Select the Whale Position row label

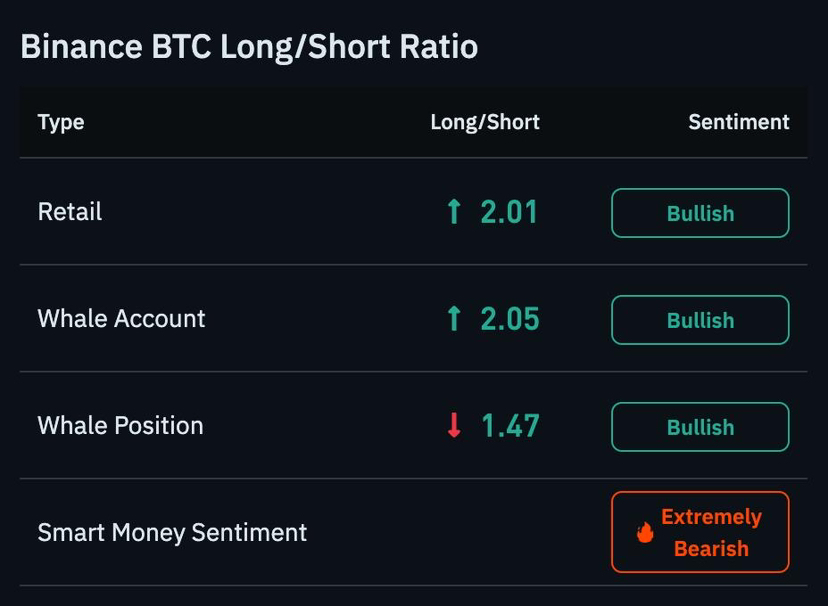[120, 425]
